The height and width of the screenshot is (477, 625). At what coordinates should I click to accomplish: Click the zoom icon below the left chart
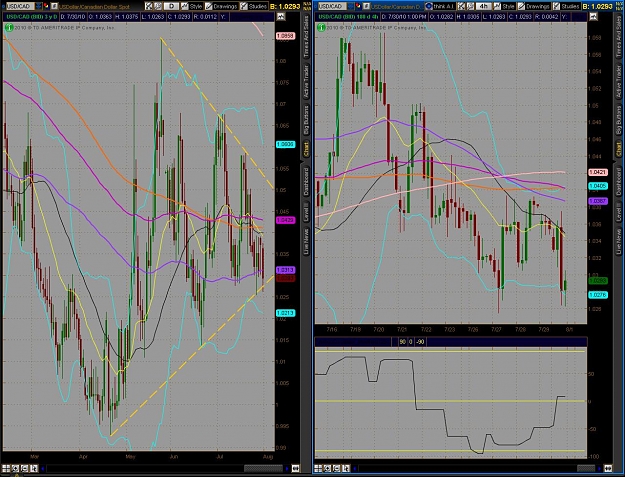16,468
